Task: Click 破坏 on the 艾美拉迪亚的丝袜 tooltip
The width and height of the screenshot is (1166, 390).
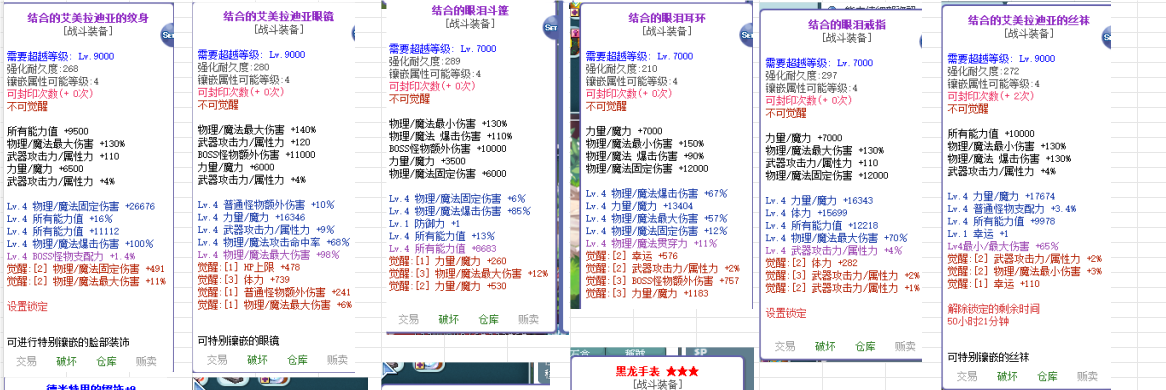Action: tap(1007, 376)
